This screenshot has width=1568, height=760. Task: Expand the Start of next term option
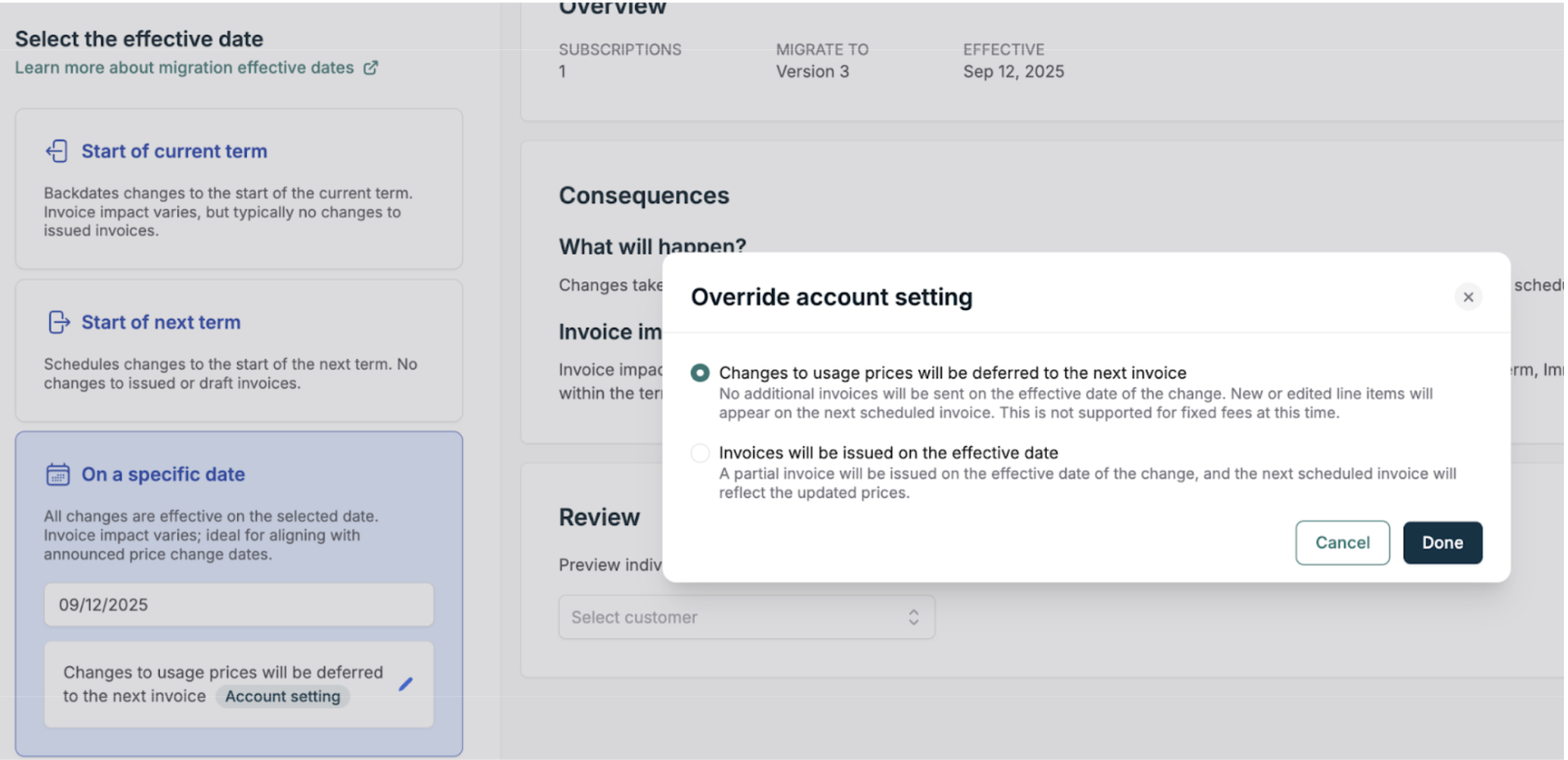click(238, 351)
